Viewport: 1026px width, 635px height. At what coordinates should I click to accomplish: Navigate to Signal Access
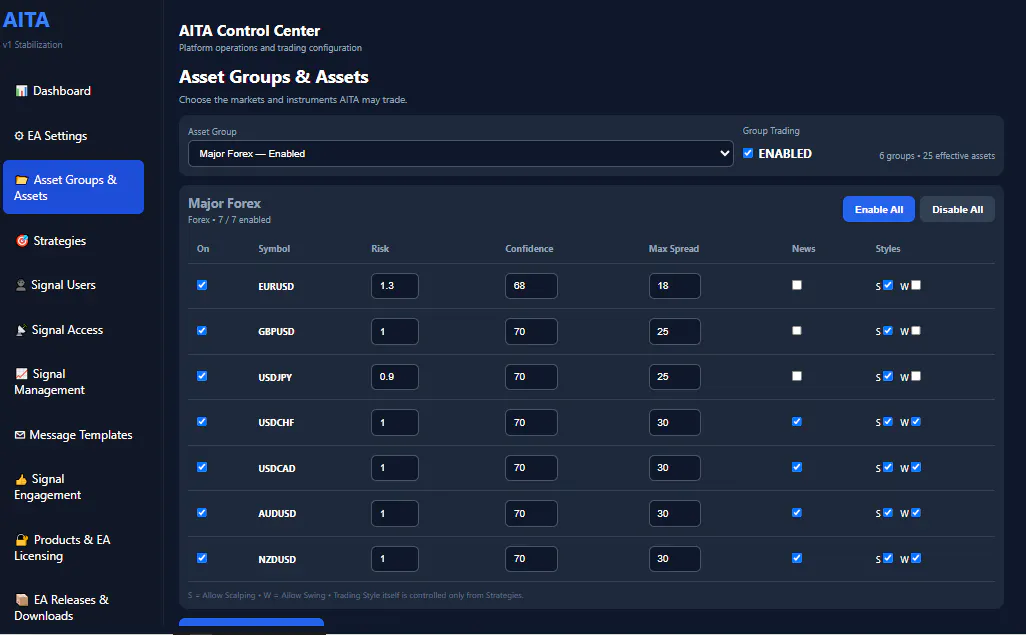tap(73, 331)
